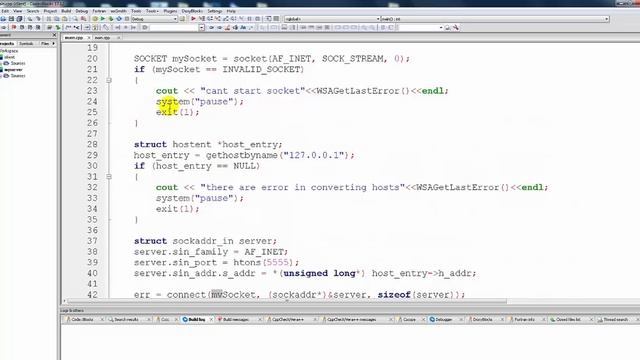Collapse the code block at line 31
The image size is (640, 360).
pos(109,177)
